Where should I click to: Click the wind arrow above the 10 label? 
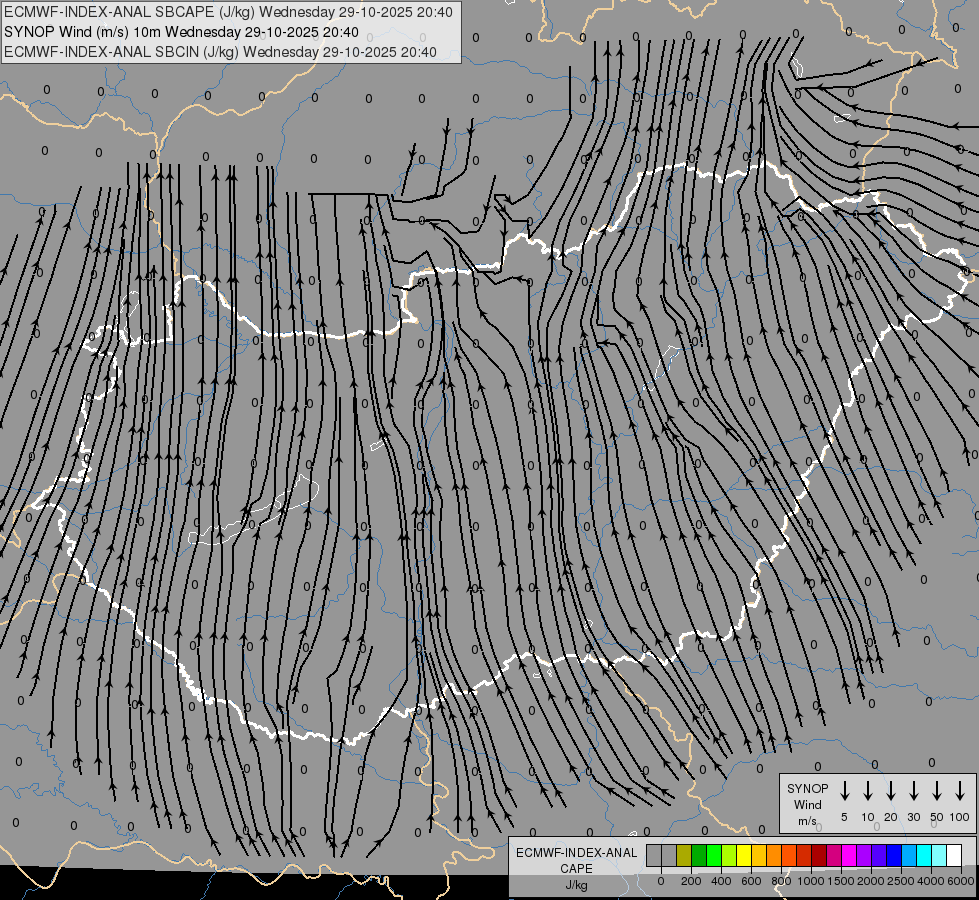coord(868,791)
